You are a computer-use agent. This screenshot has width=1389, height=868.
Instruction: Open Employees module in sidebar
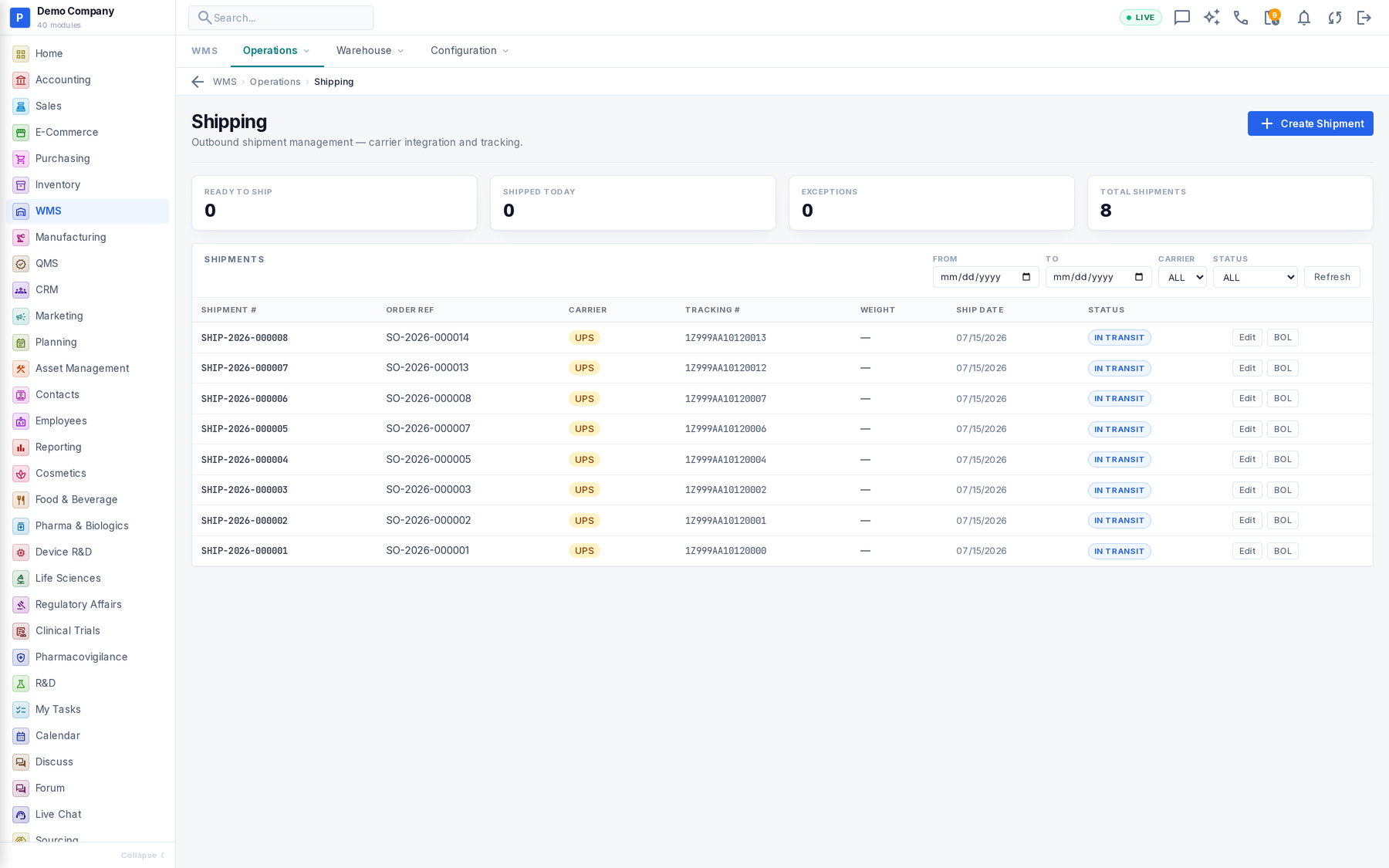(x=87, y=421)
